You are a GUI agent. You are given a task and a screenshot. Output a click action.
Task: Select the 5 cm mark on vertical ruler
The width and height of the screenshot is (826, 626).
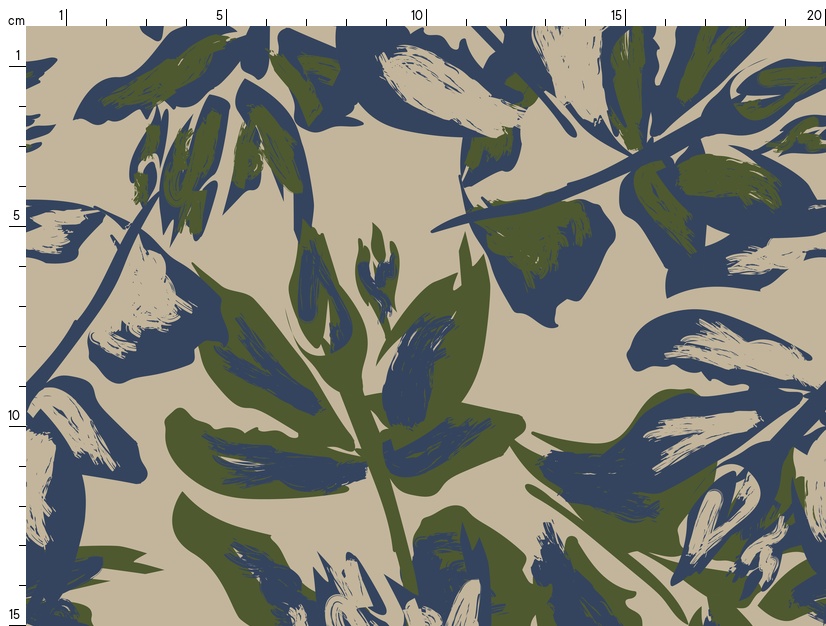[17, 216]
